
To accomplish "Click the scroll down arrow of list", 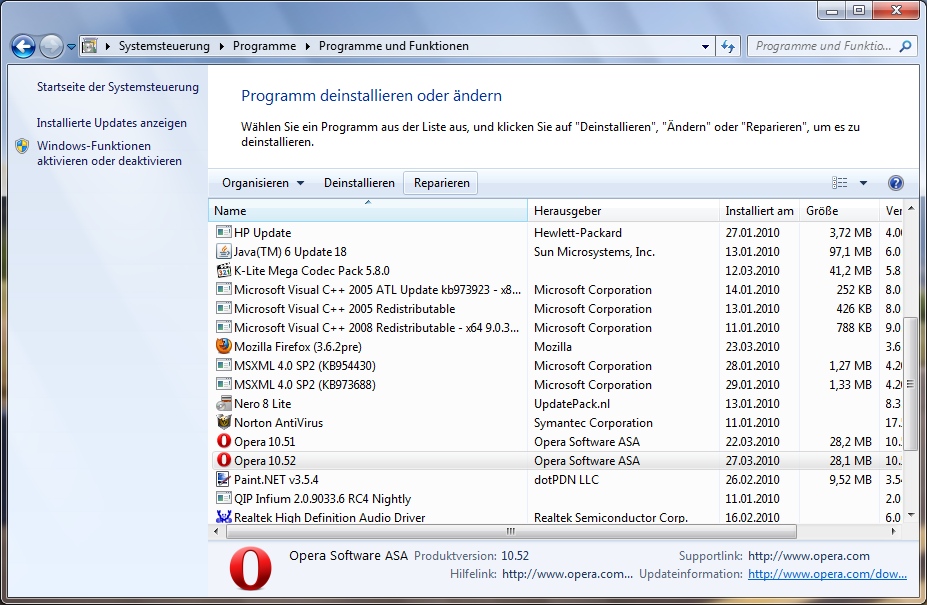I will click(x=910, y=515).
